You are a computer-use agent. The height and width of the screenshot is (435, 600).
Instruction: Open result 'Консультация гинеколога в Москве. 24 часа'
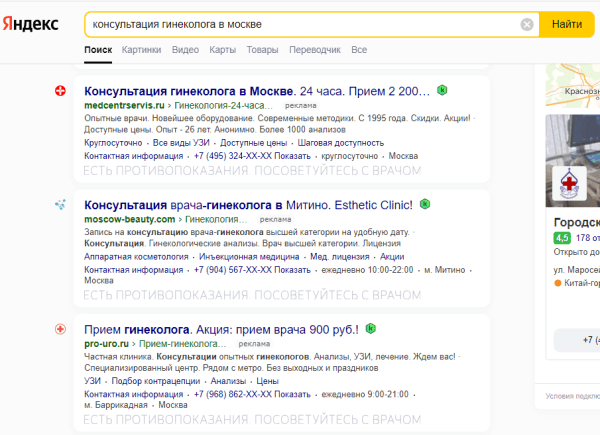pyautogui.click(x=257, y=91)
